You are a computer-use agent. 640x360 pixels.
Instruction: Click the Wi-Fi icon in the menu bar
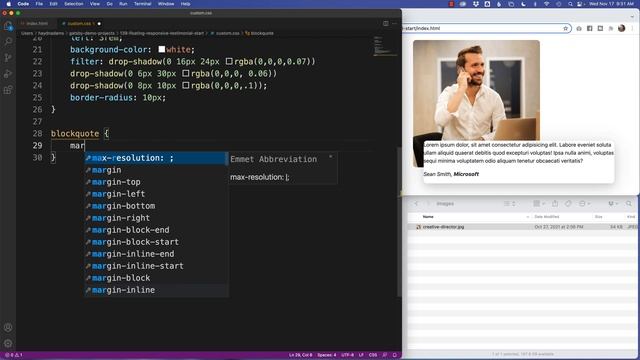pyautogui.click(x=547, y=4)
